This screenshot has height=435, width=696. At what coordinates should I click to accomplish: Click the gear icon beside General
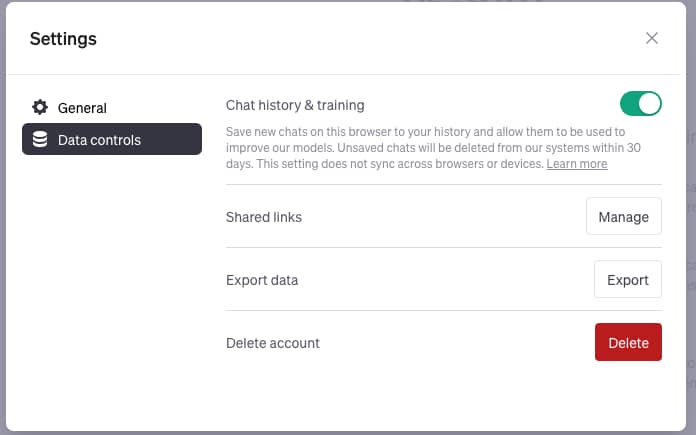[x=40, y=107]
